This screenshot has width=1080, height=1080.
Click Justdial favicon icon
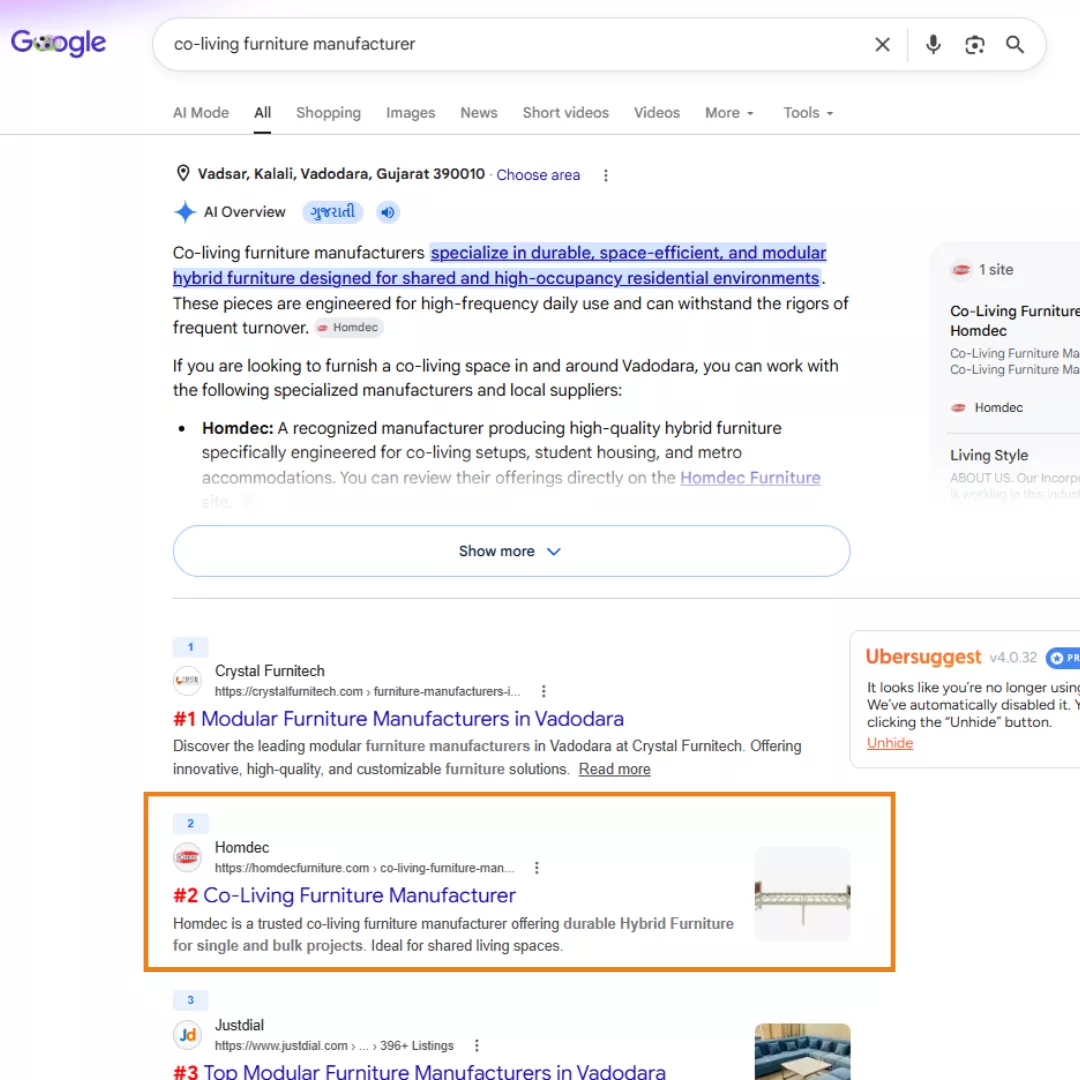coord(187,1035)
